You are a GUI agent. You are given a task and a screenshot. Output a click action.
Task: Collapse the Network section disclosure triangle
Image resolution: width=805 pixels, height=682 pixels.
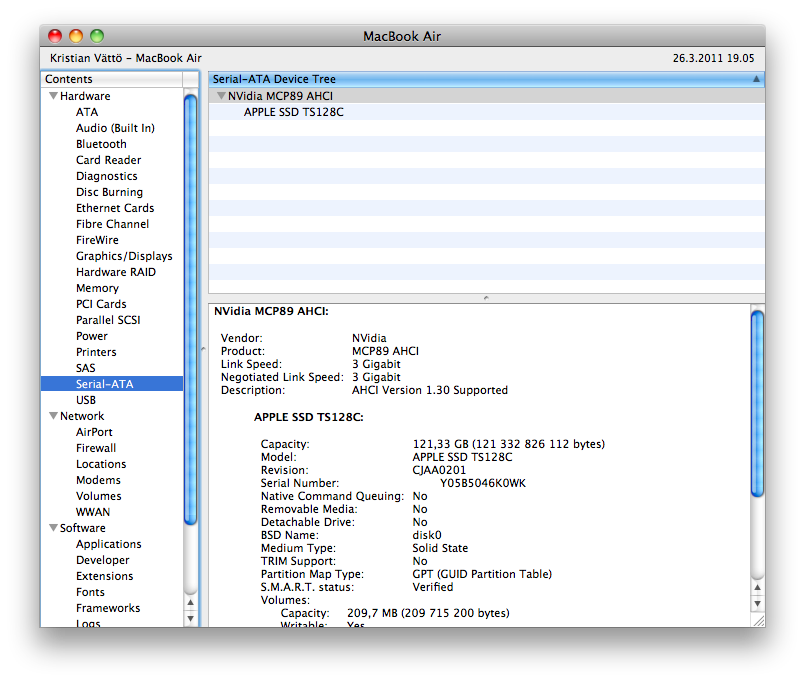click(x=52, y=416)
